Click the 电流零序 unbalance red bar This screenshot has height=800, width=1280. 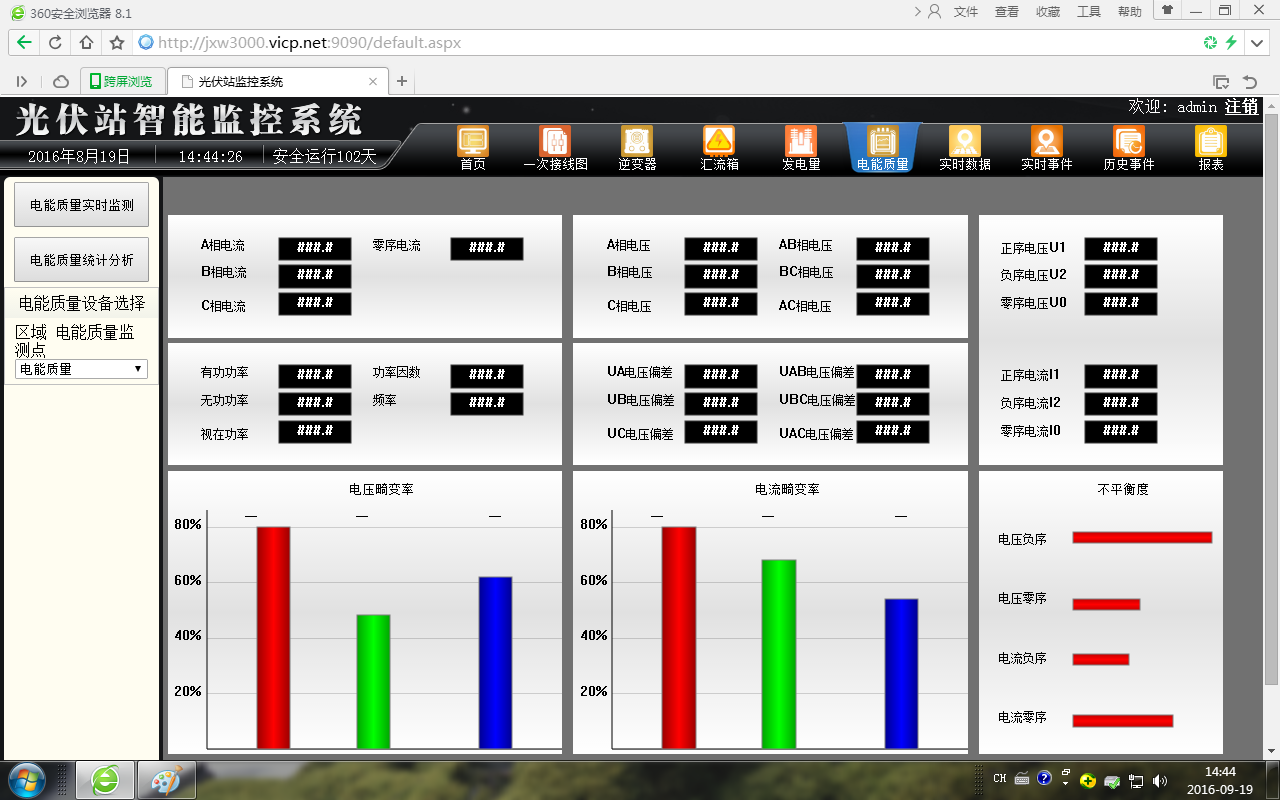(x=1123, y=720)
